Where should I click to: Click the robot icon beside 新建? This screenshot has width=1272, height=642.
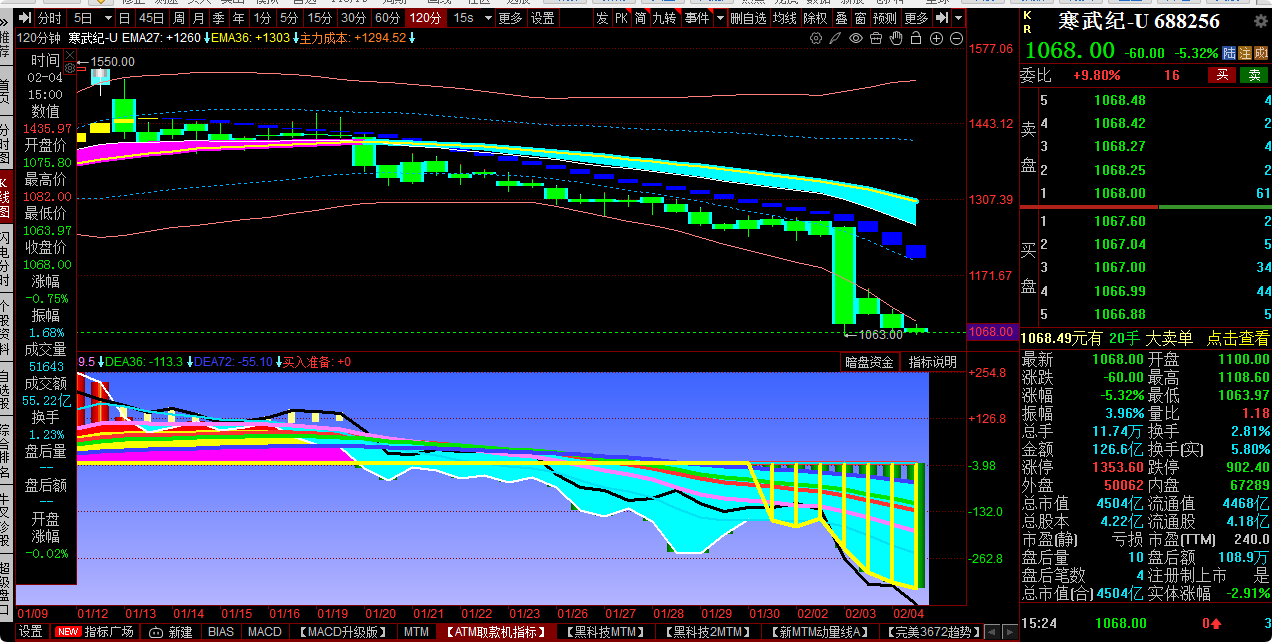pyautogui.click(x=156, y=632)
